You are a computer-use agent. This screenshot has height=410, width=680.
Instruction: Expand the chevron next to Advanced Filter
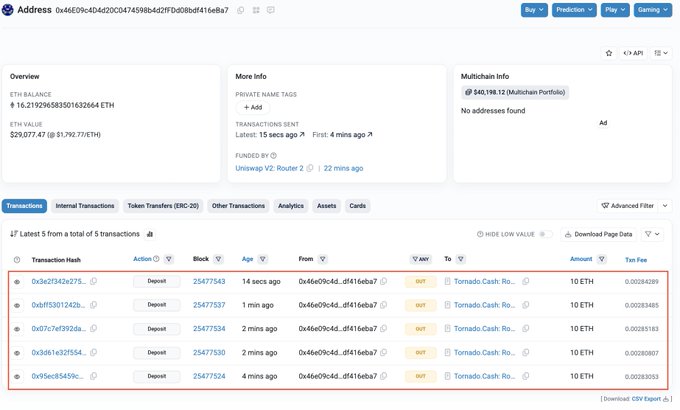[665, 206]
